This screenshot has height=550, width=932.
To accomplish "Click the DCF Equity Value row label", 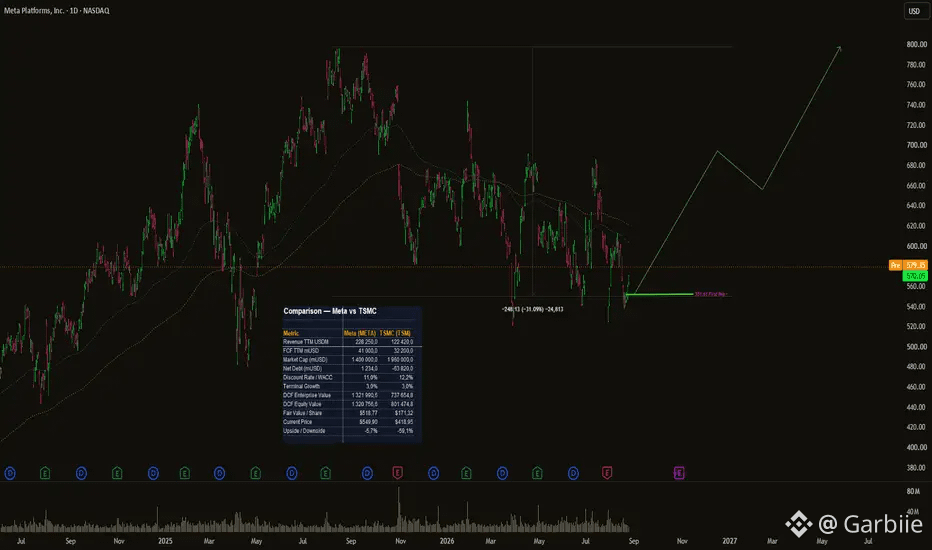I will (x=302, y=404).
